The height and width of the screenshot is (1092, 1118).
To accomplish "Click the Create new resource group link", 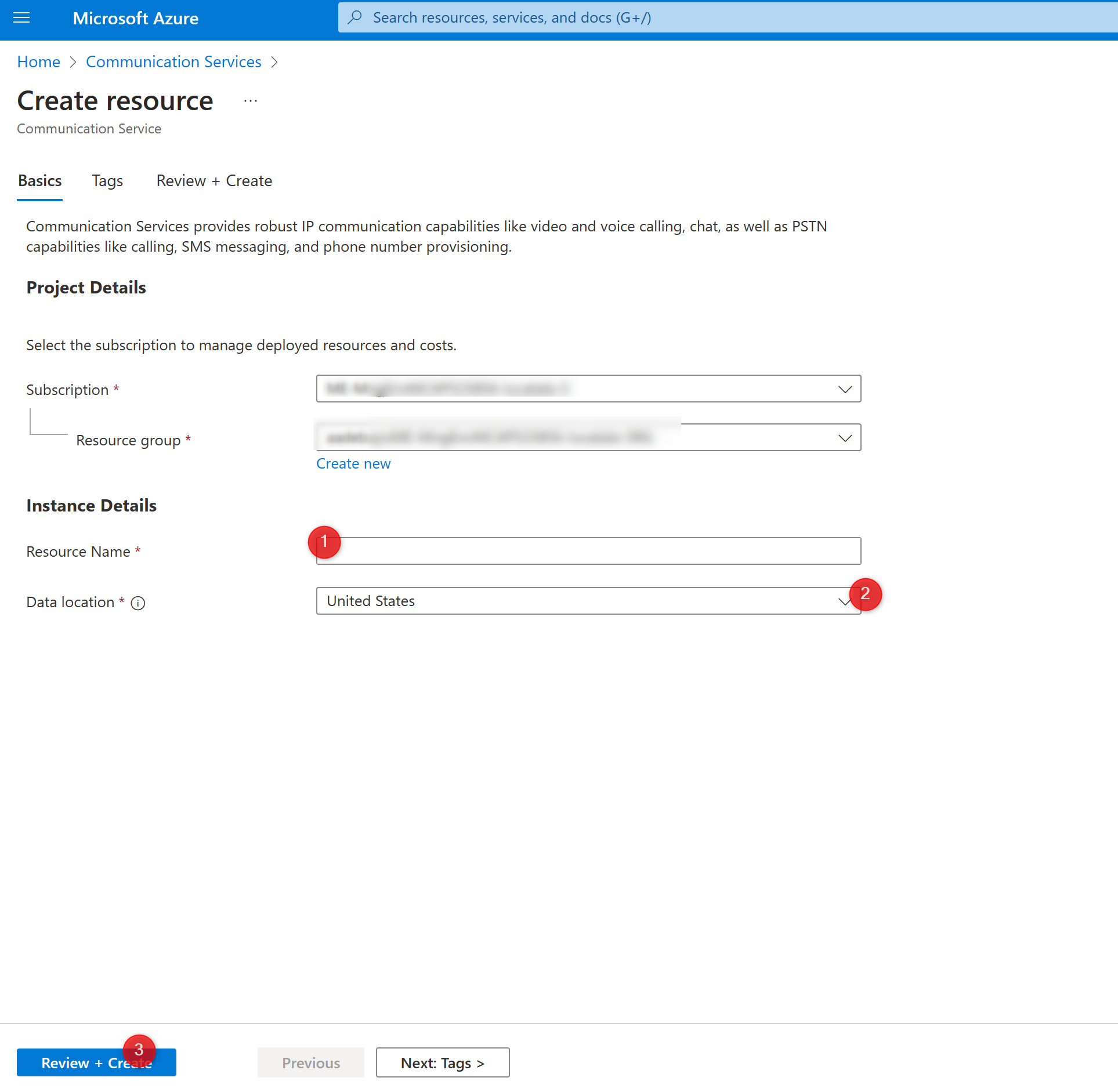I will (353, 464).
